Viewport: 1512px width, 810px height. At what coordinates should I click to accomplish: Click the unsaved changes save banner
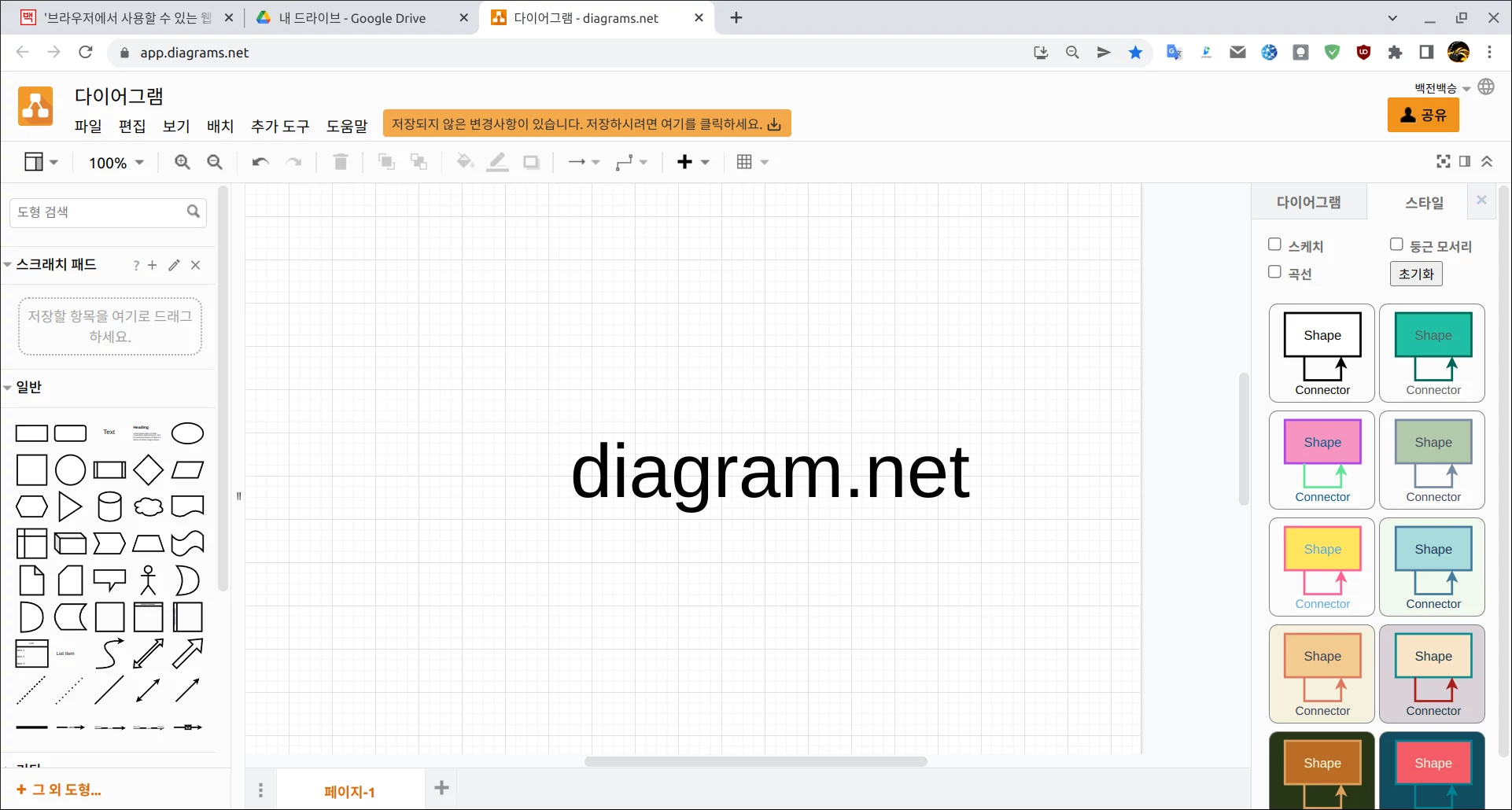pyautogui.click(x=587, y=123)
